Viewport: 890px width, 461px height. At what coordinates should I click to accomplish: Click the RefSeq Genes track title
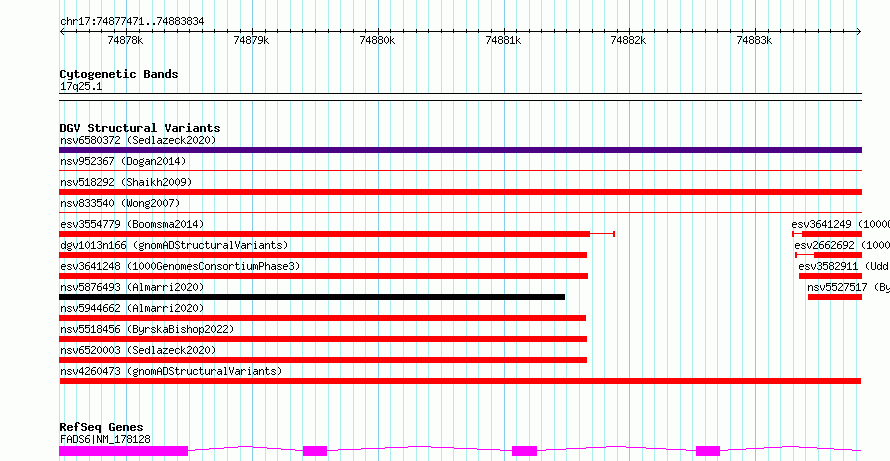coord(101,427)
